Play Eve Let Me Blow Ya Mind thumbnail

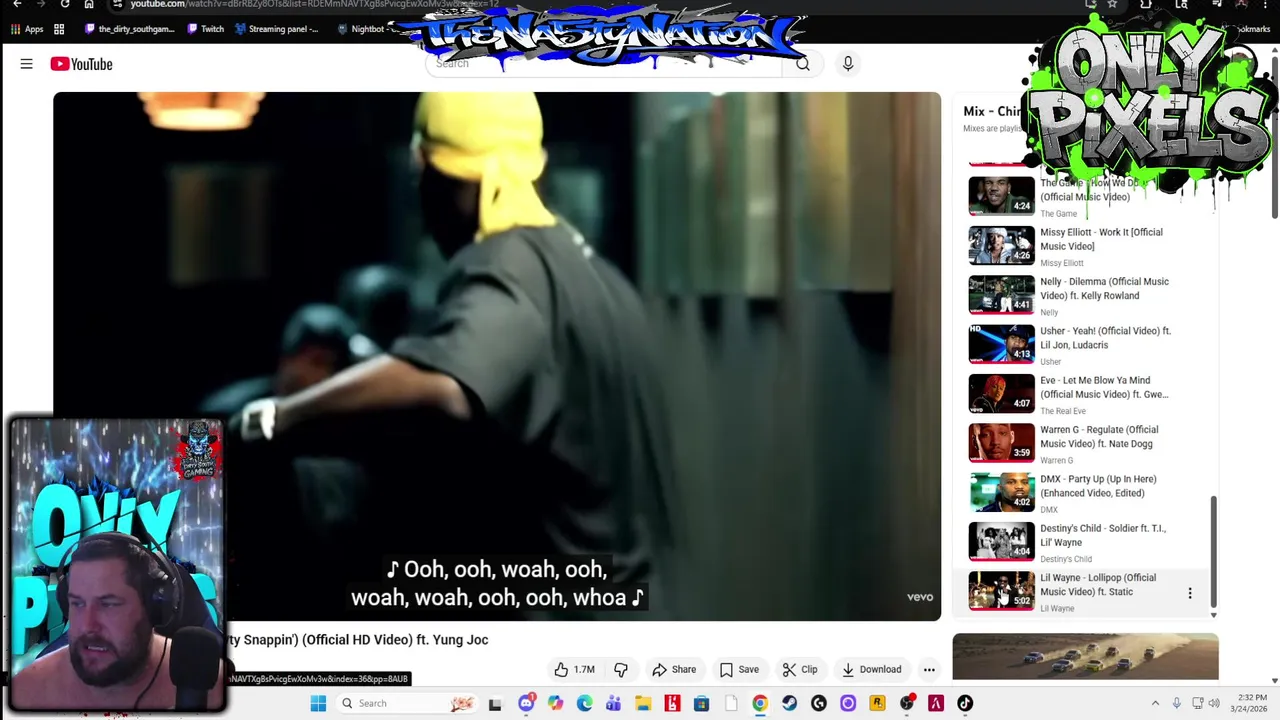1001,393
